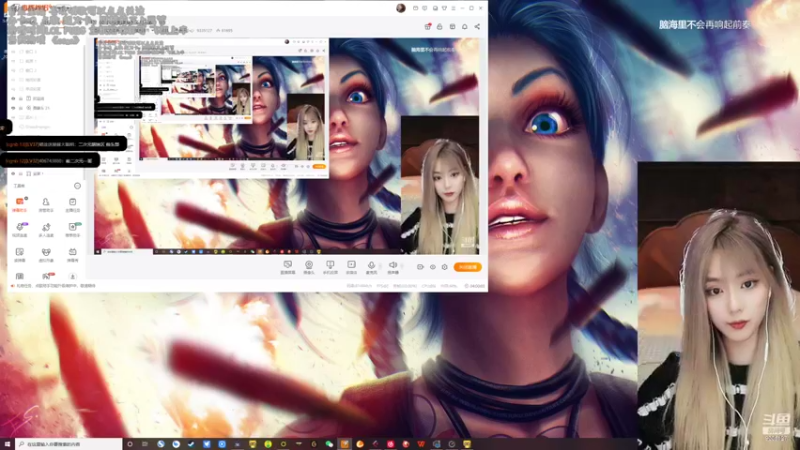
Task: Click the bell notification icon
Action: click(465, 27)
